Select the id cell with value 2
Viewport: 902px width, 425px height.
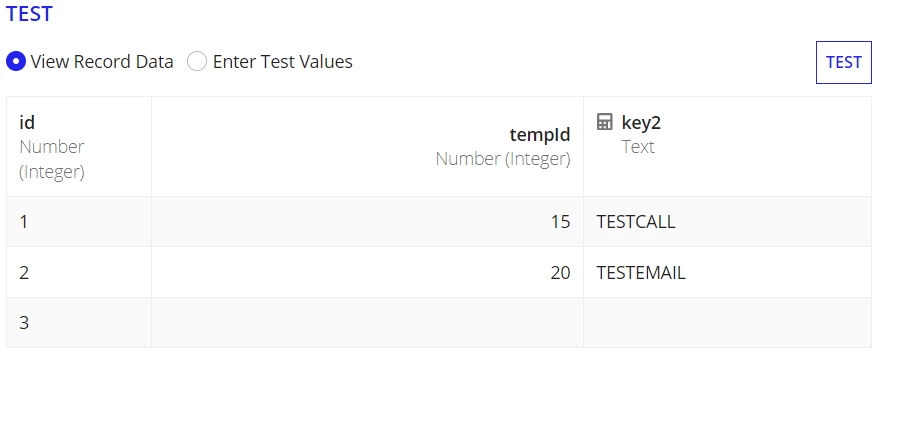[x=79, y=273]
